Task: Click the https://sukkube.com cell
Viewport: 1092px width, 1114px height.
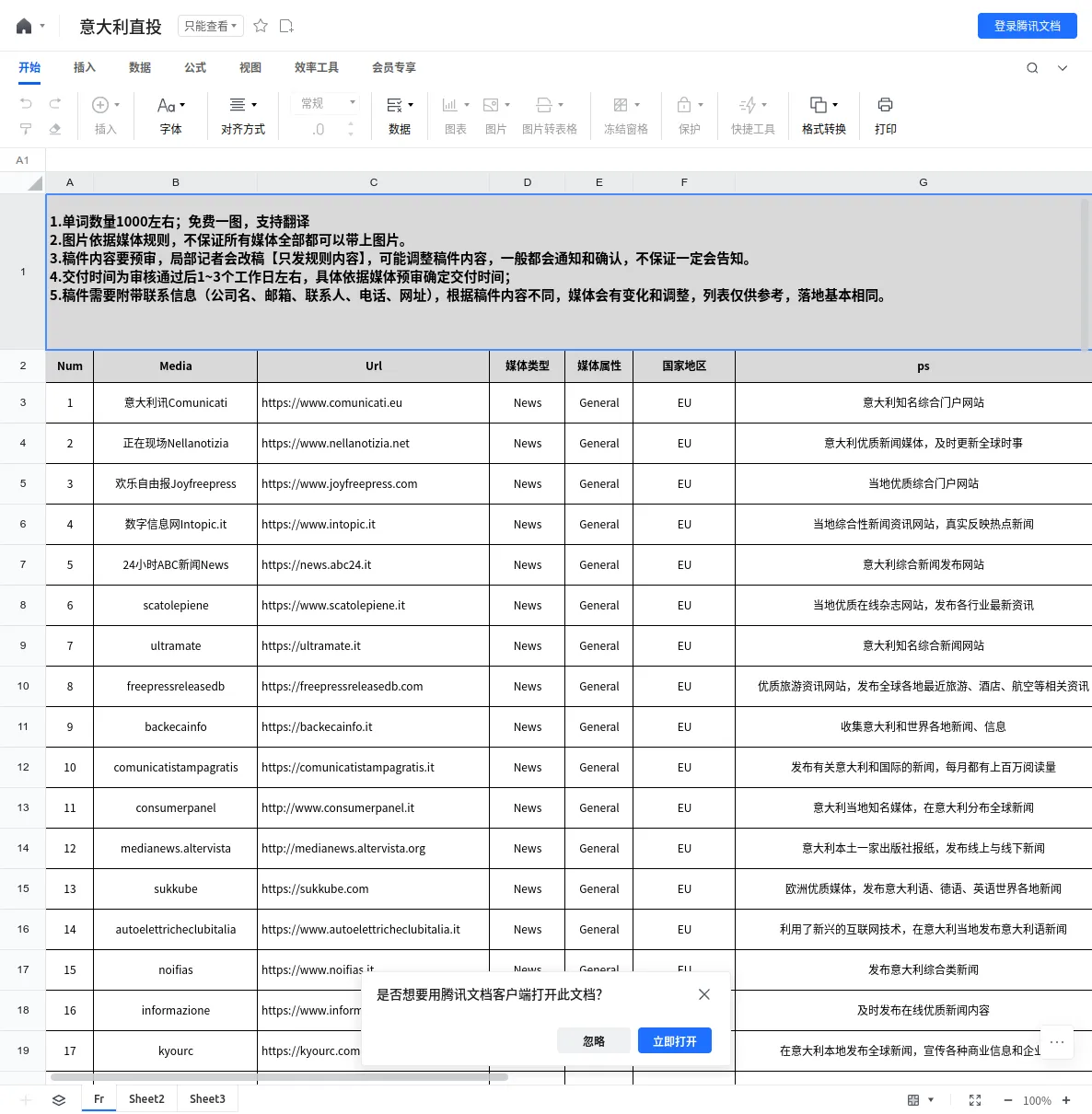Action: [374, 889]
